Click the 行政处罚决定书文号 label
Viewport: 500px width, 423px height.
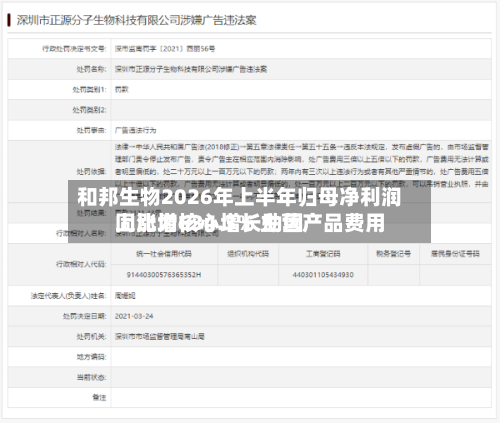pos(74,49)
